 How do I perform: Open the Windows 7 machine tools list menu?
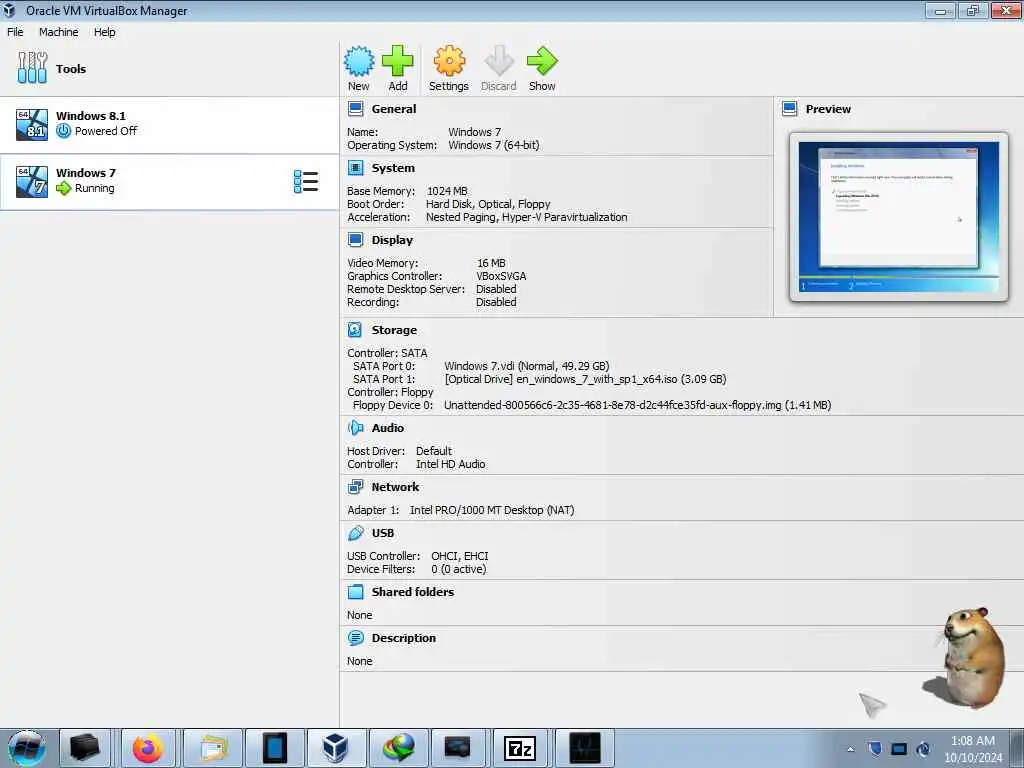(x=306, y=182)
